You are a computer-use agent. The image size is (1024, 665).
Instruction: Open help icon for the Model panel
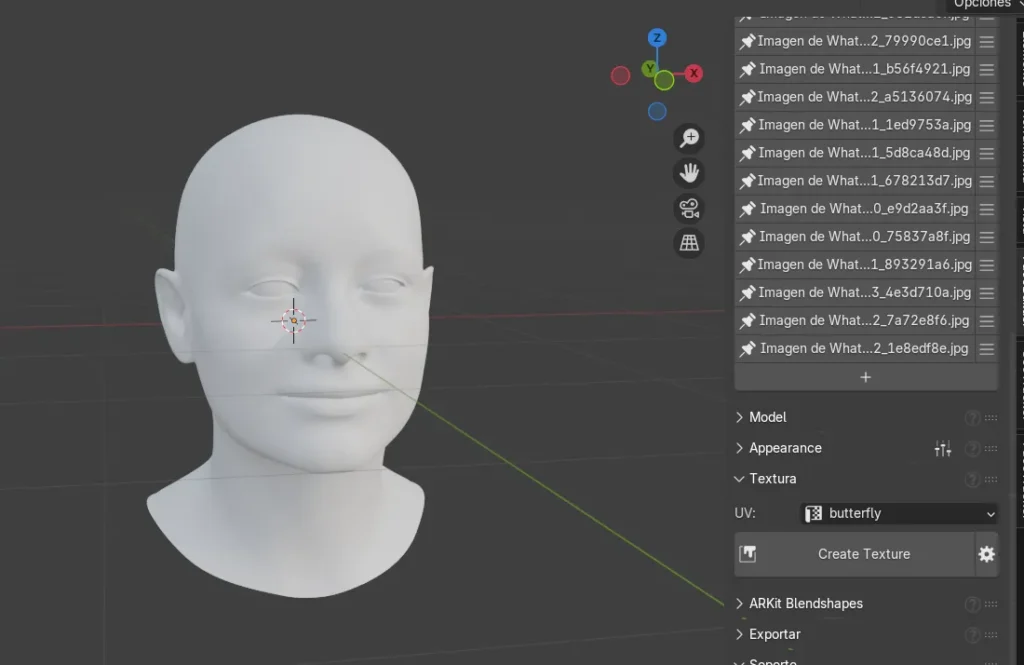(x=971, y=418)
